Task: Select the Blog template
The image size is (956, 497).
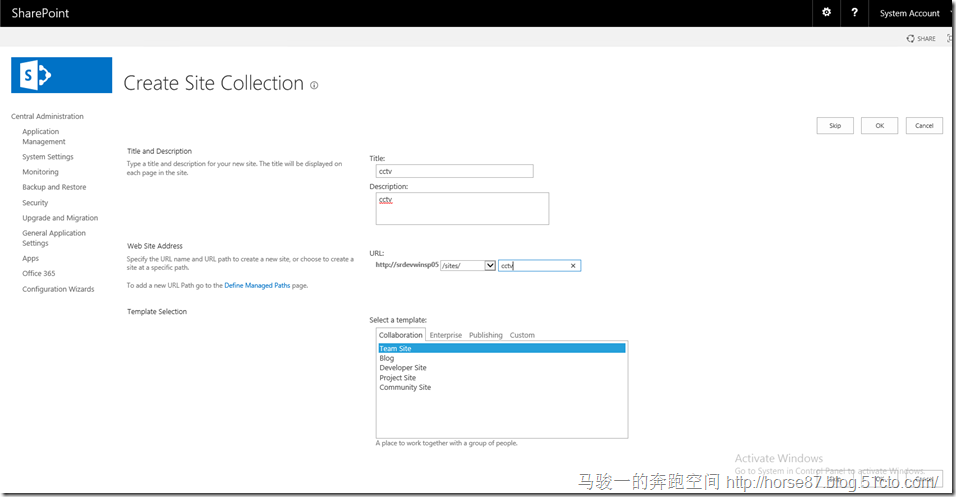Action: tap(387, 358)
